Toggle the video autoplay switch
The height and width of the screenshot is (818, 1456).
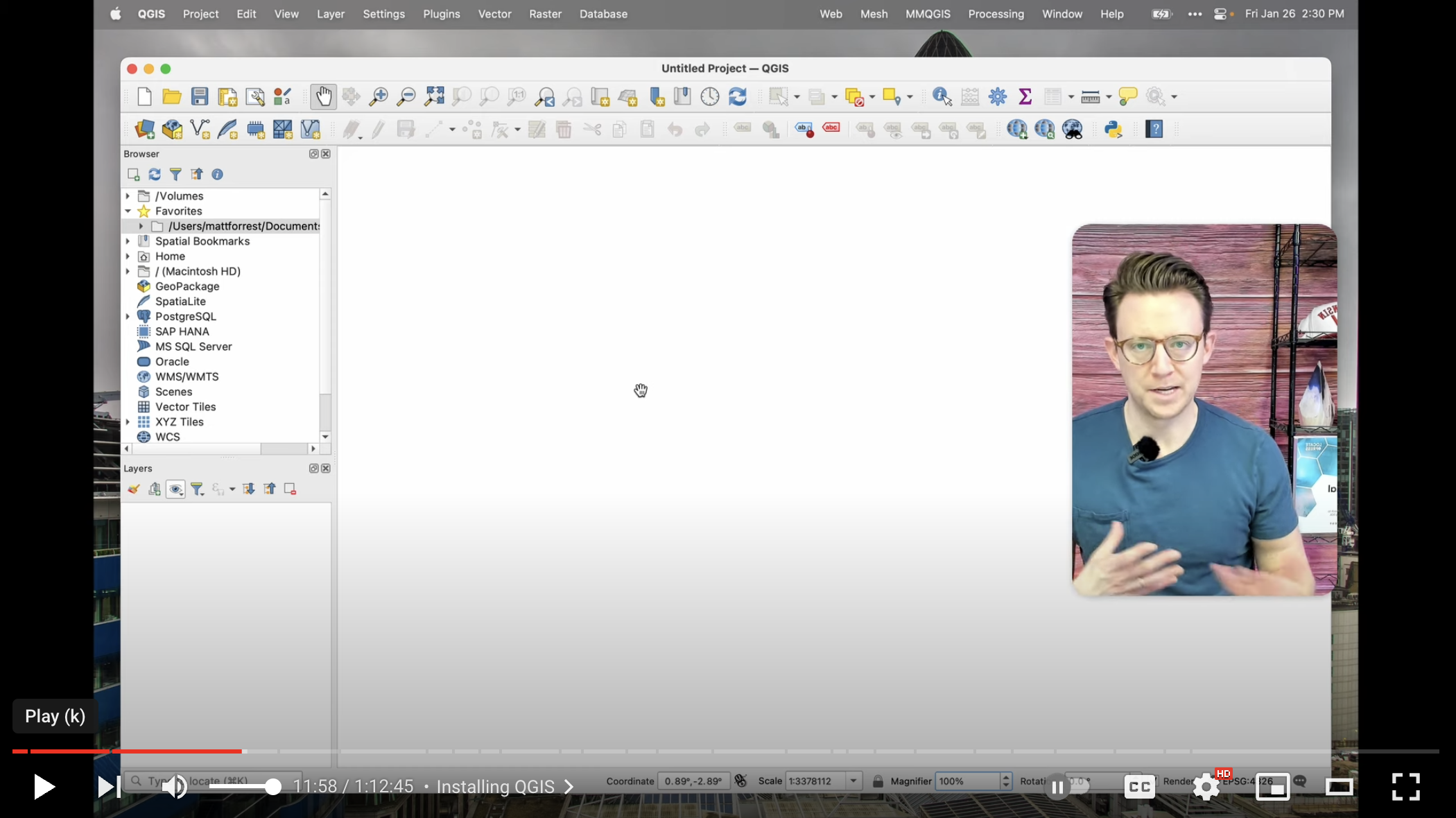click(x=1070, y=787)
